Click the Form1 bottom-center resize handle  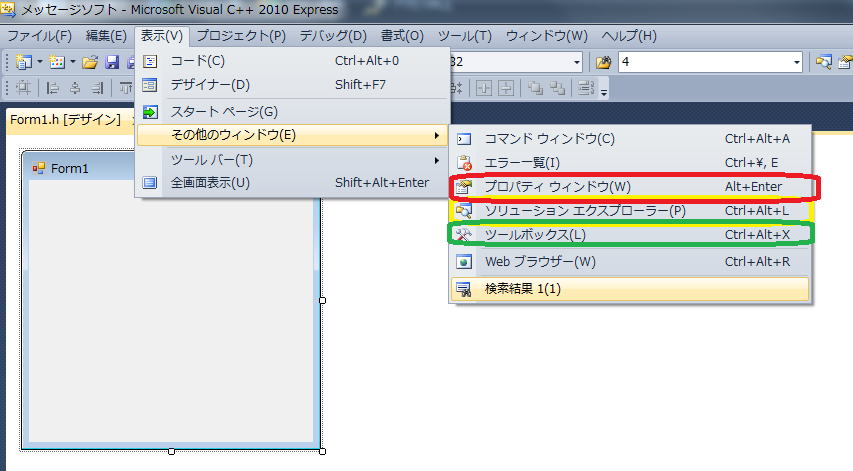pos(171,451)
